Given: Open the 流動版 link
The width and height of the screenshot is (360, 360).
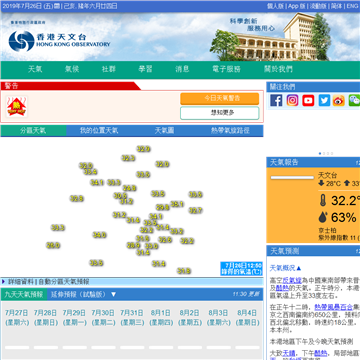Looking at the screenshot, I should tap(319, 6).
